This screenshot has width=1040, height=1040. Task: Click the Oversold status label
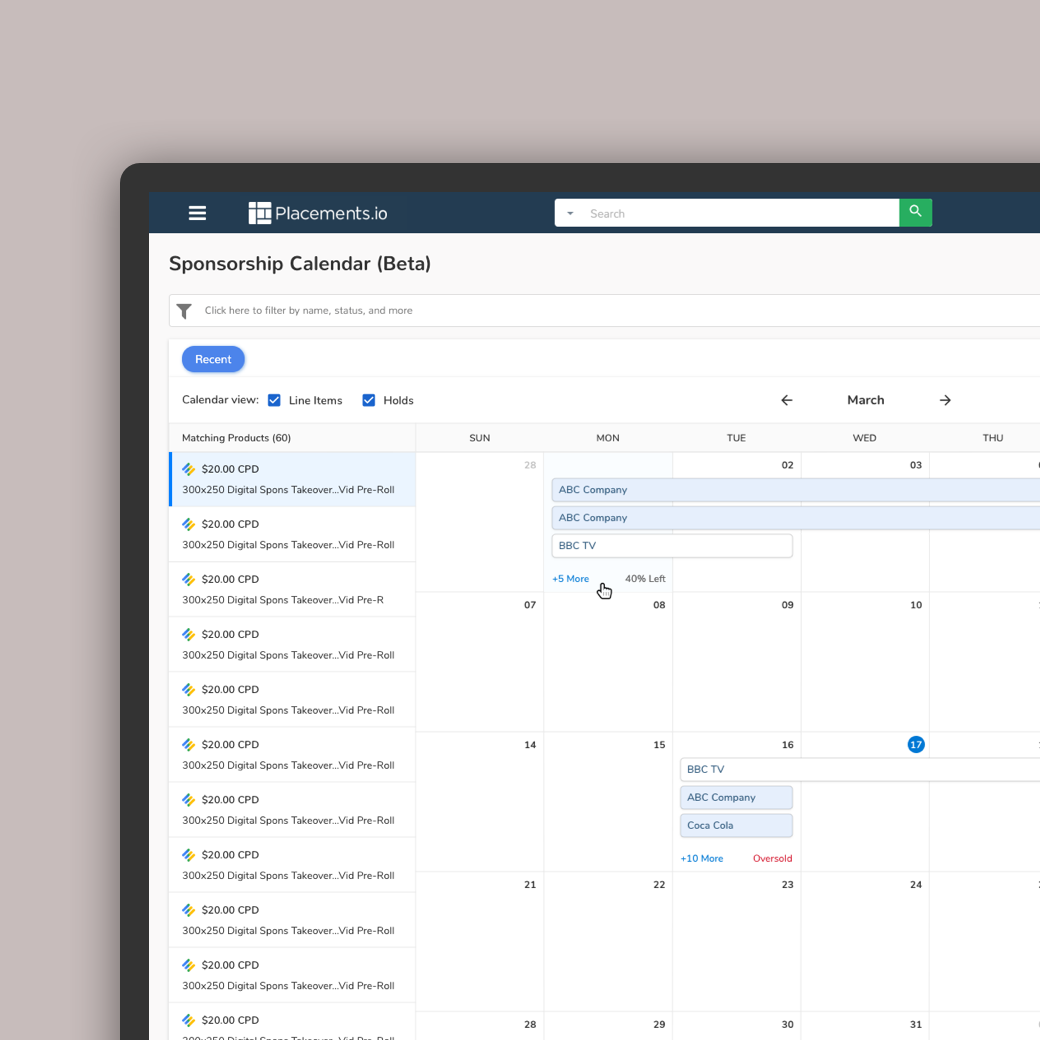click(x=772, y=859)
